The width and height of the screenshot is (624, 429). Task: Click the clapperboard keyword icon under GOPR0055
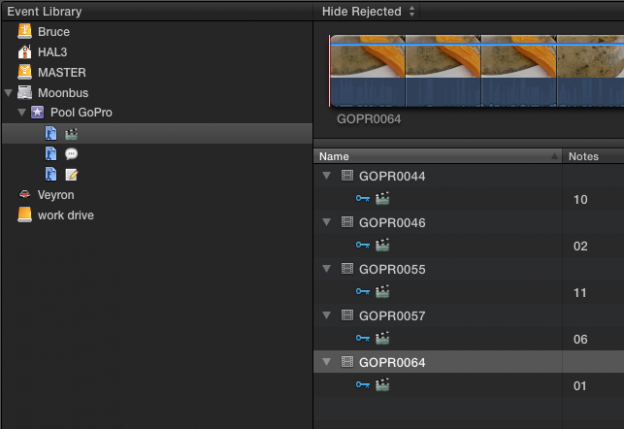382,291
